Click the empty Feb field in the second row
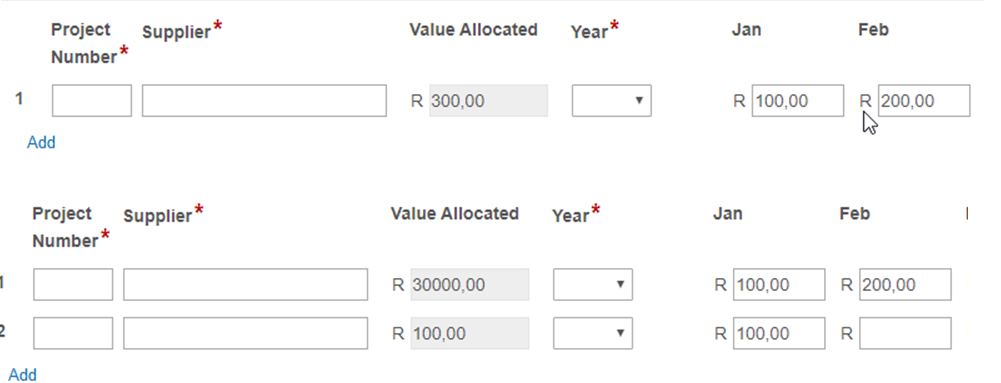Viewport: 1001px width, 383px height. (x=905, y=333)
